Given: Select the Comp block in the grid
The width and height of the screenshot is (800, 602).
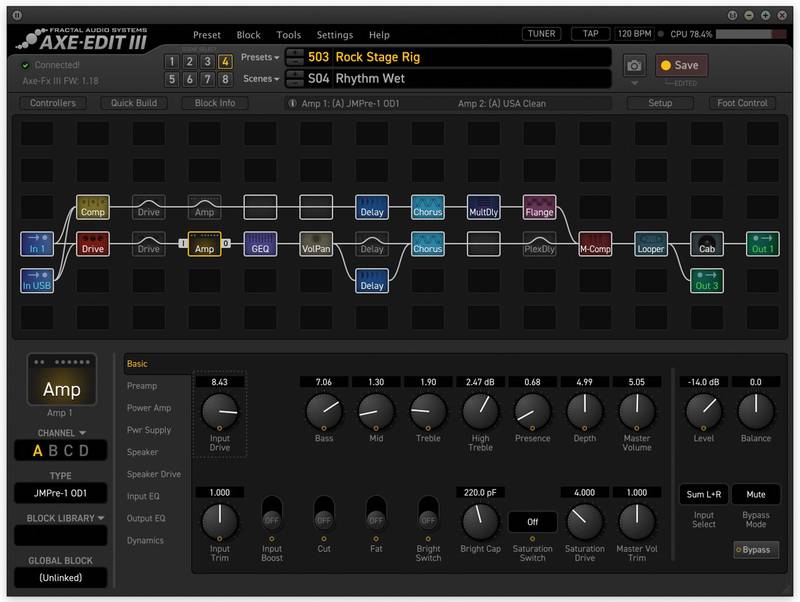Looking at the screenshot, I should tap(92, 207).
